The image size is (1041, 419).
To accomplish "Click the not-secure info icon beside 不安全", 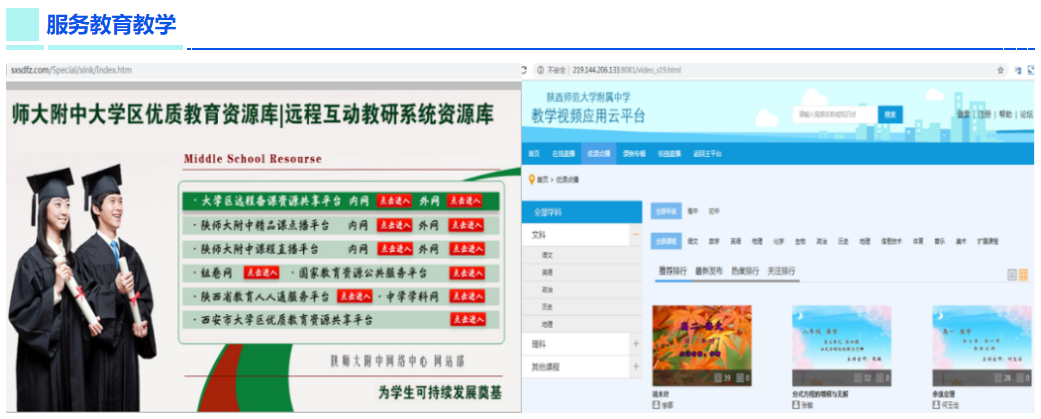I will tap(540, 70).
